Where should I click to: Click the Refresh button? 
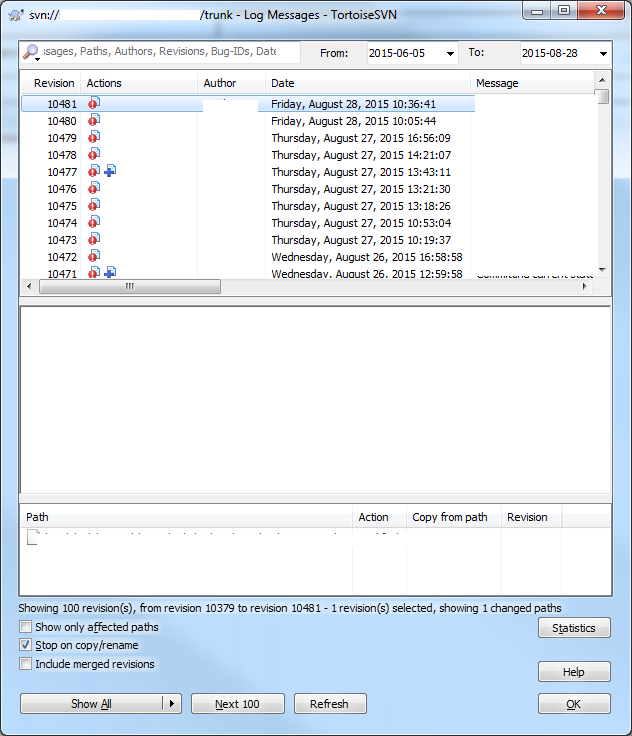(330, 704)
